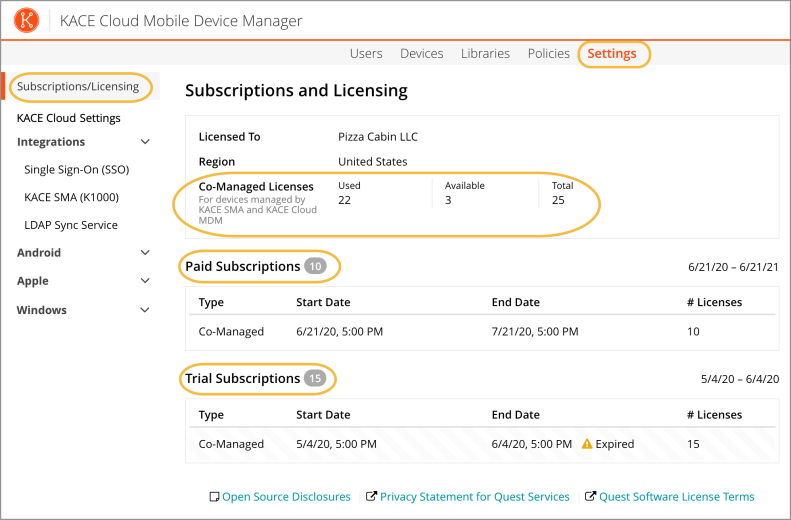791x520 pixels.
Task: Open Single Sign-On (SSO) integration
Action: coord(77,169)
